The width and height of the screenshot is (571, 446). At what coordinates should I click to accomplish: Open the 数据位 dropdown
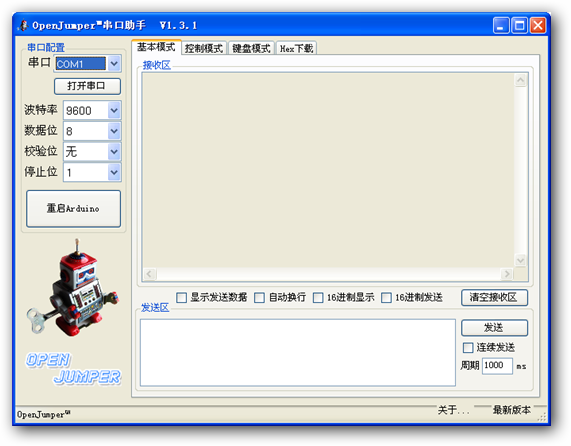114,131
